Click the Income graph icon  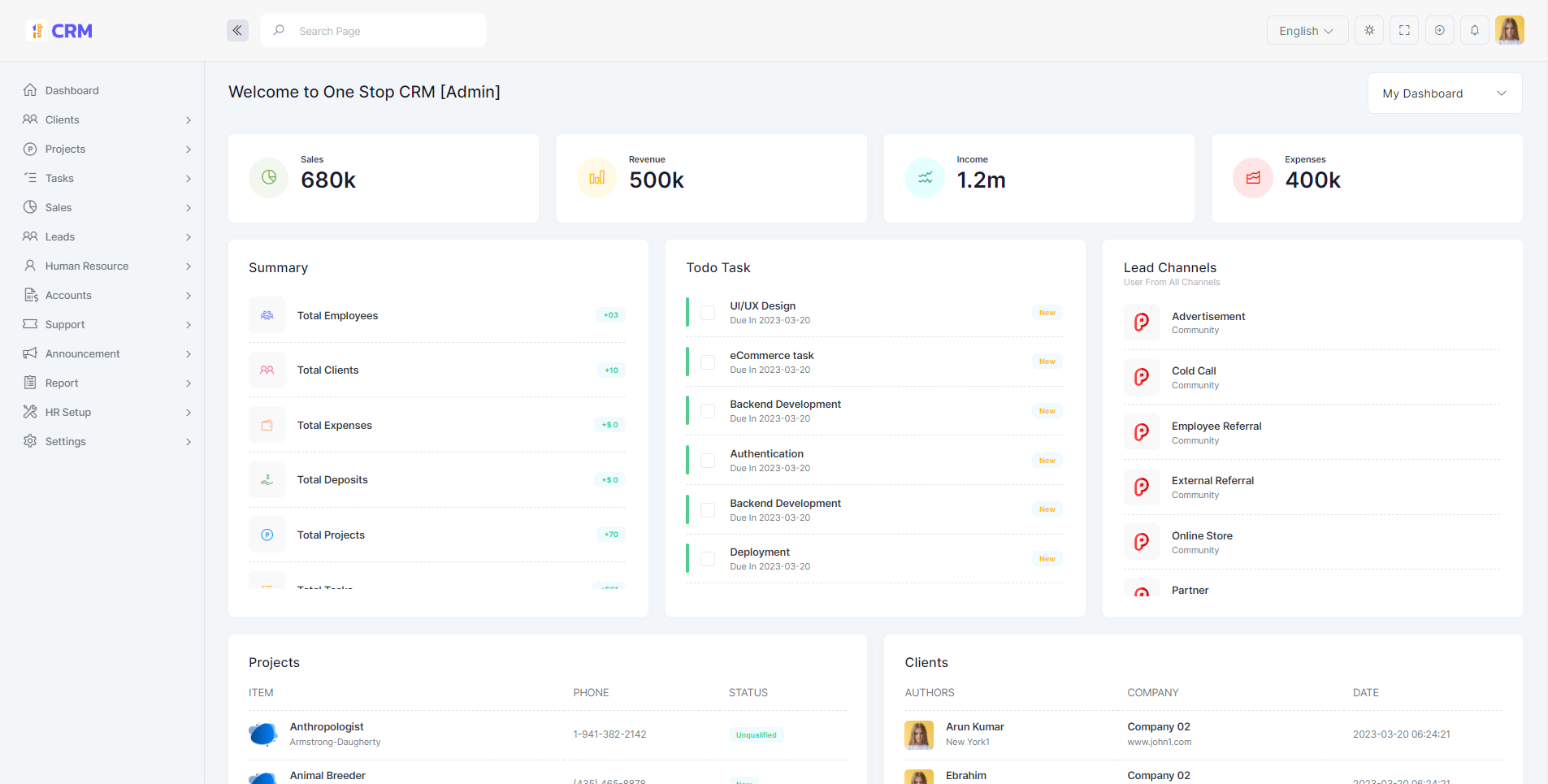(x=925, y=178)
